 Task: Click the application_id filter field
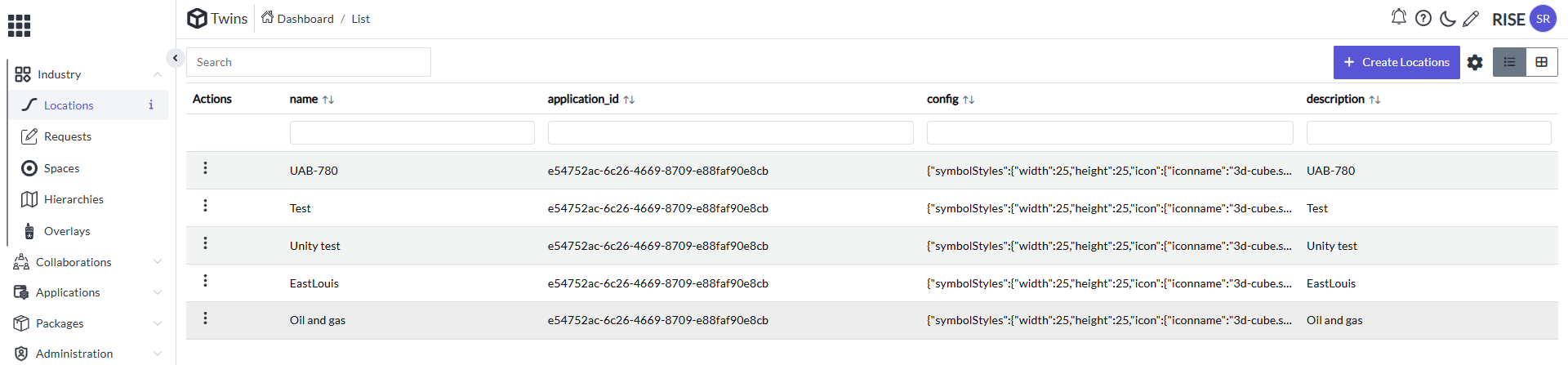[x=730, y=132]
